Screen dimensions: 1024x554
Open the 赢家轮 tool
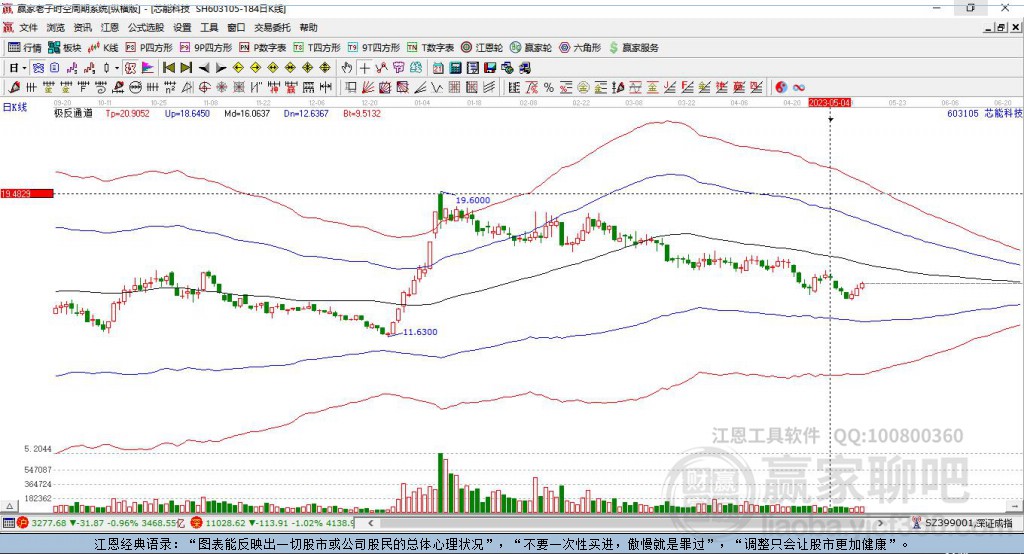pos(530,48)
